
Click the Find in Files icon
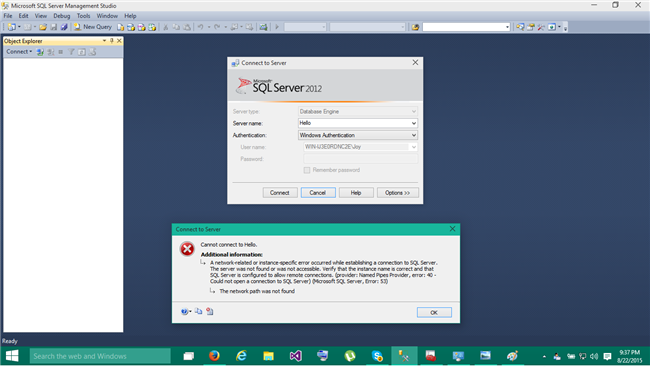pyautogui.click(x=415, y=27)
